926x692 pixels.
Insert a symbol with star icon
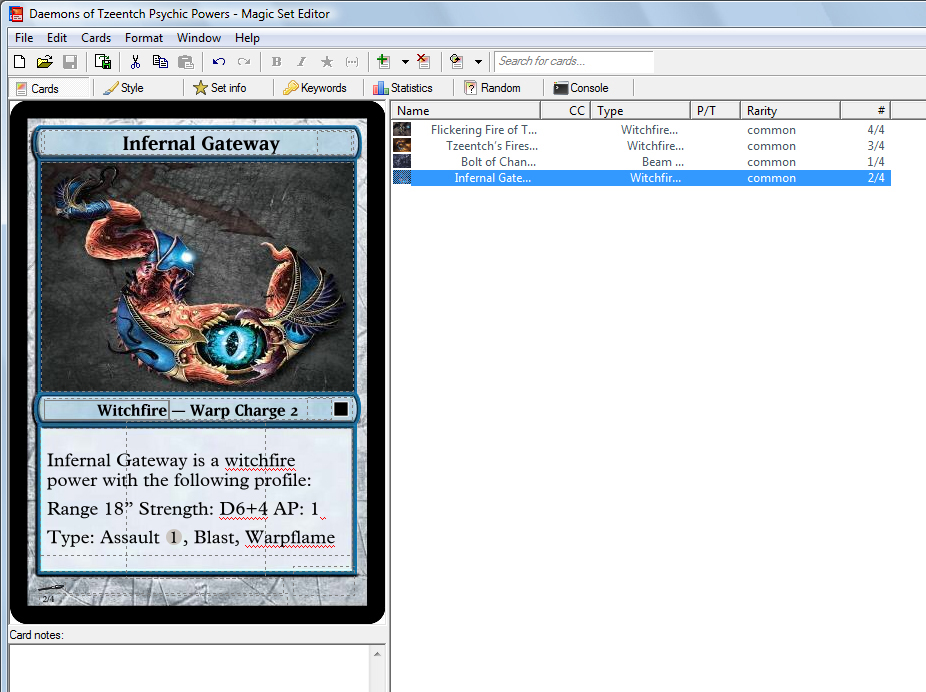pos(327,61)
